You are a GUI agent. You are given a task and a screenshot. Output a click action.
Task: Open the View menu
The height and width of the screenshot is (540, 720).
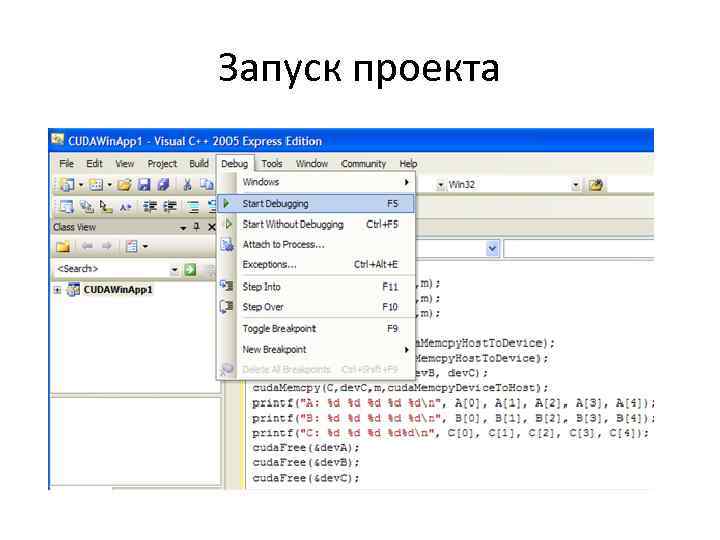coord(124,163)
